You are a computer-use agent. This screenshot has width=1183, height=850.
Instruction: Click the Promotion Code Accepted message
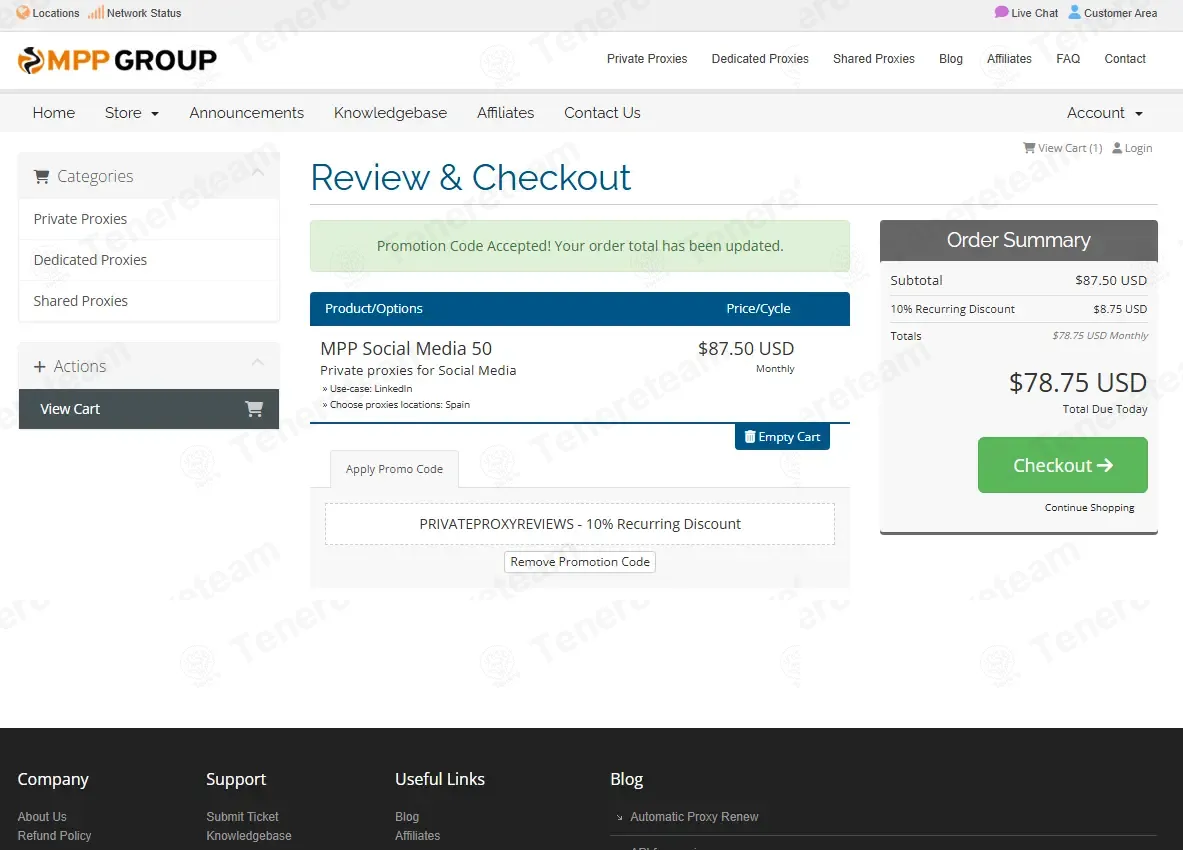tap(579, 246)
